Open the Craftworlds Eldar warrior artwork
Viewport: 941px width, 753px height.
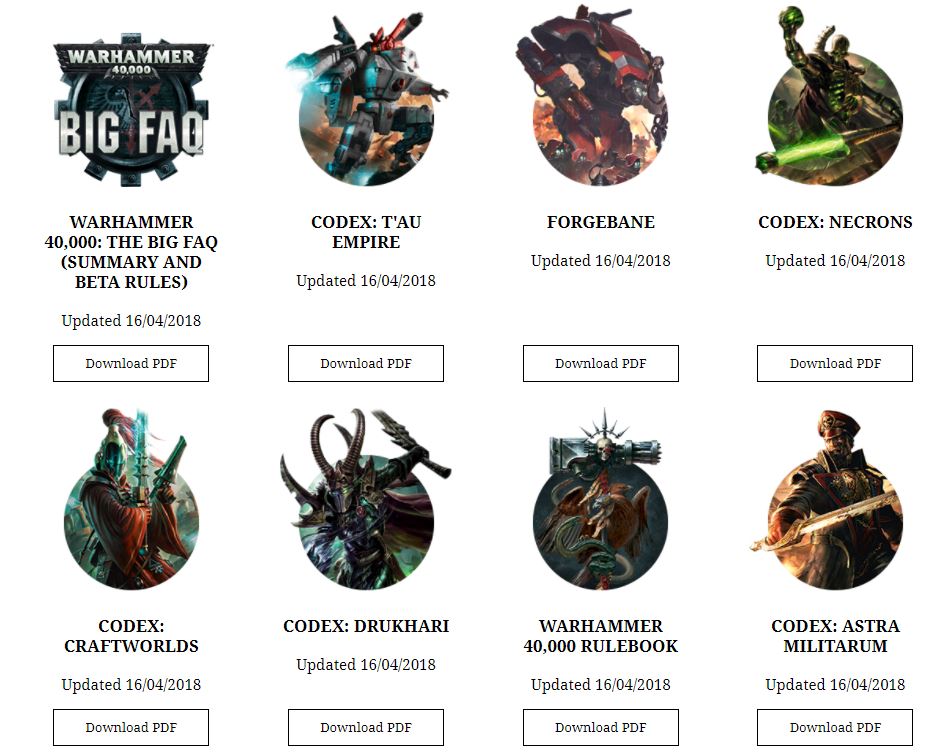[x=131, y=499]
